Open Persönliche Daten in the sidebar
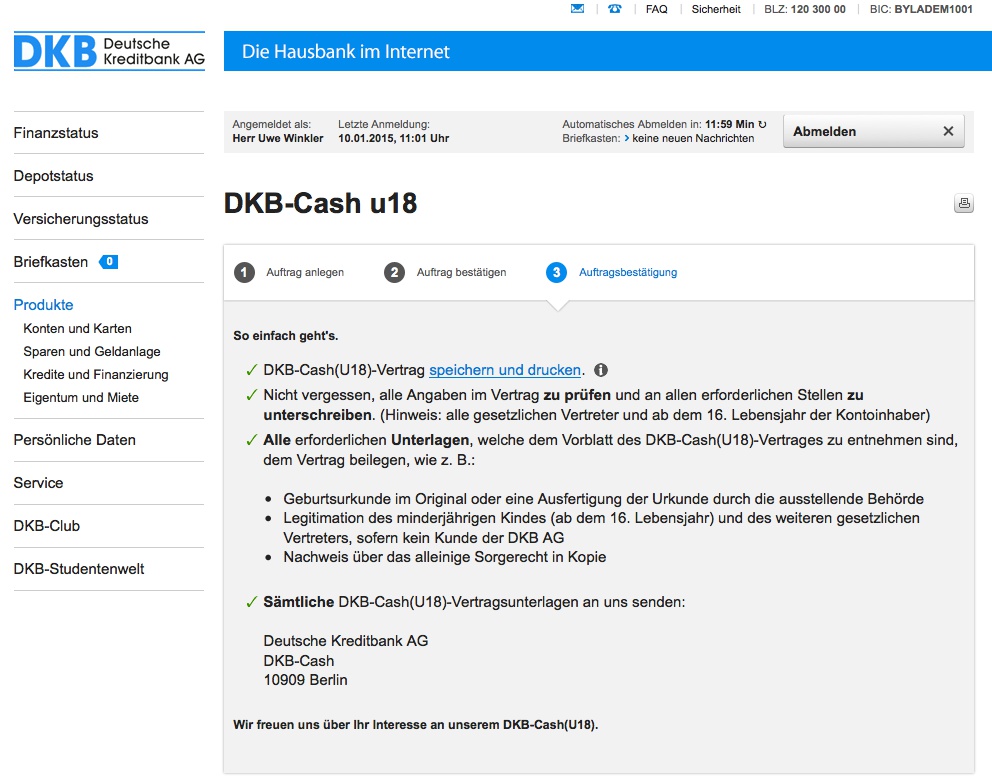The height and width of the screenshot is (776, 992). click(75, 440)
